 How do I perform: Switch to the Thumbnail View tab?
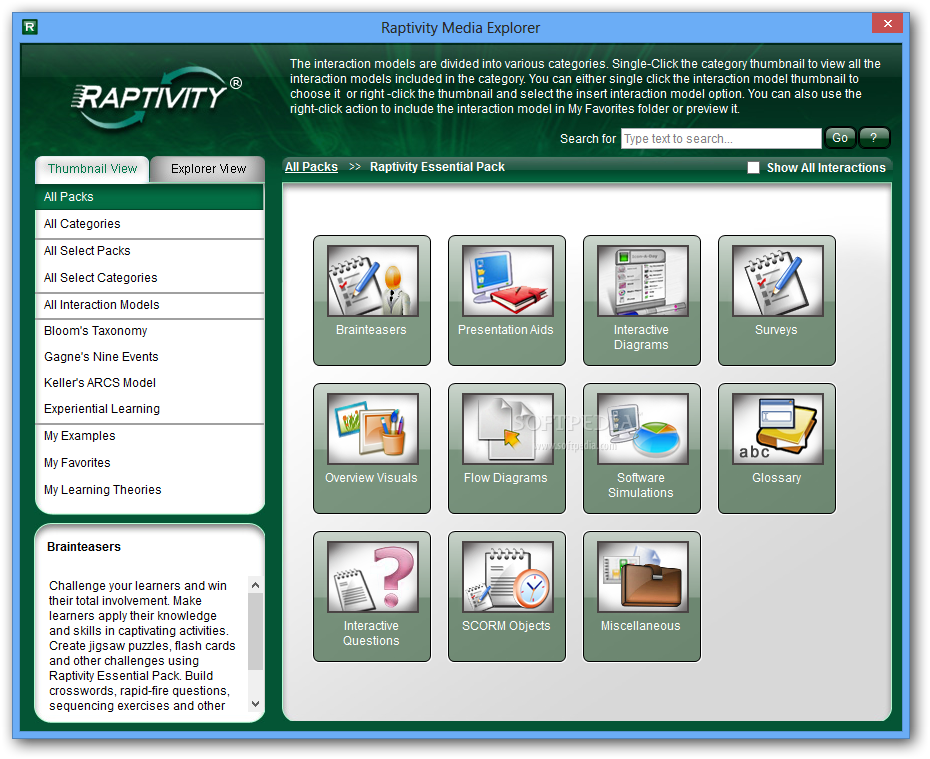(x=92, y=169)
